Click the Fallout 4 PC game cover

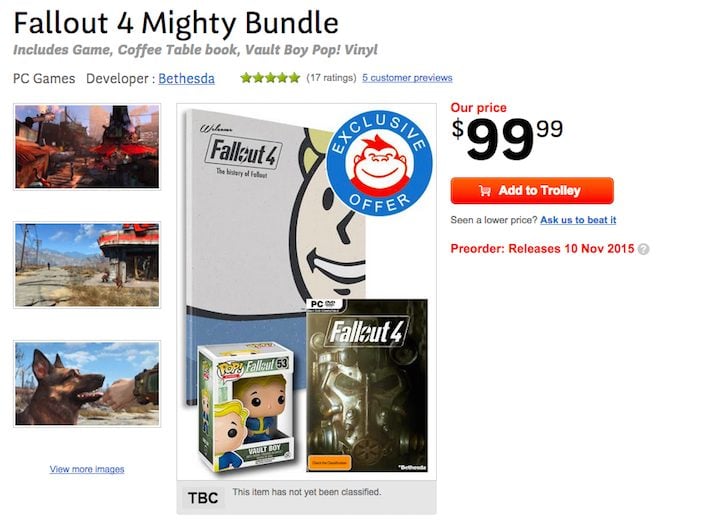click(367, 386)
